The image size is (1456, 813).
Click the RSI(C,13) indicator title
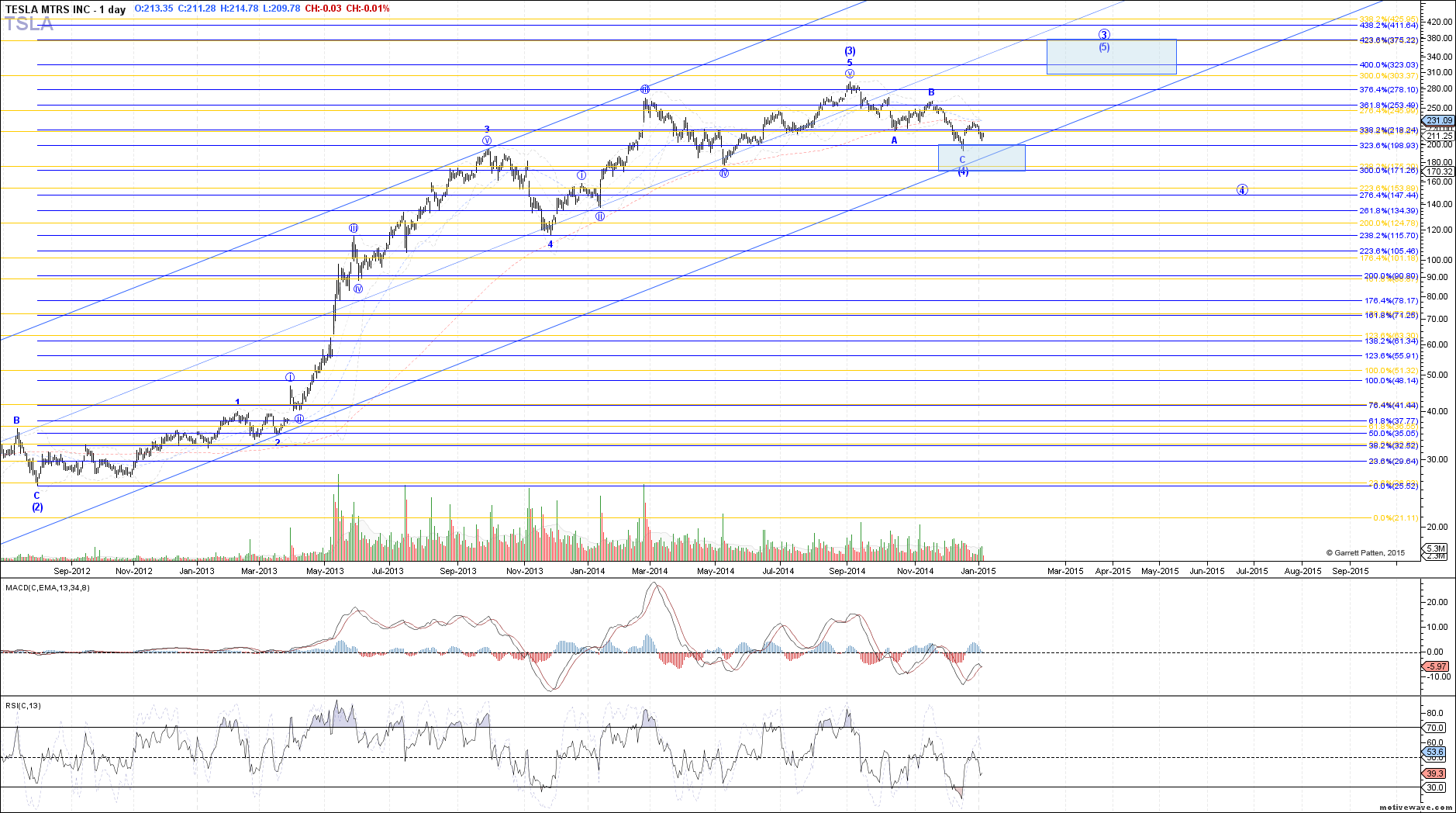[x=23, y=705]
